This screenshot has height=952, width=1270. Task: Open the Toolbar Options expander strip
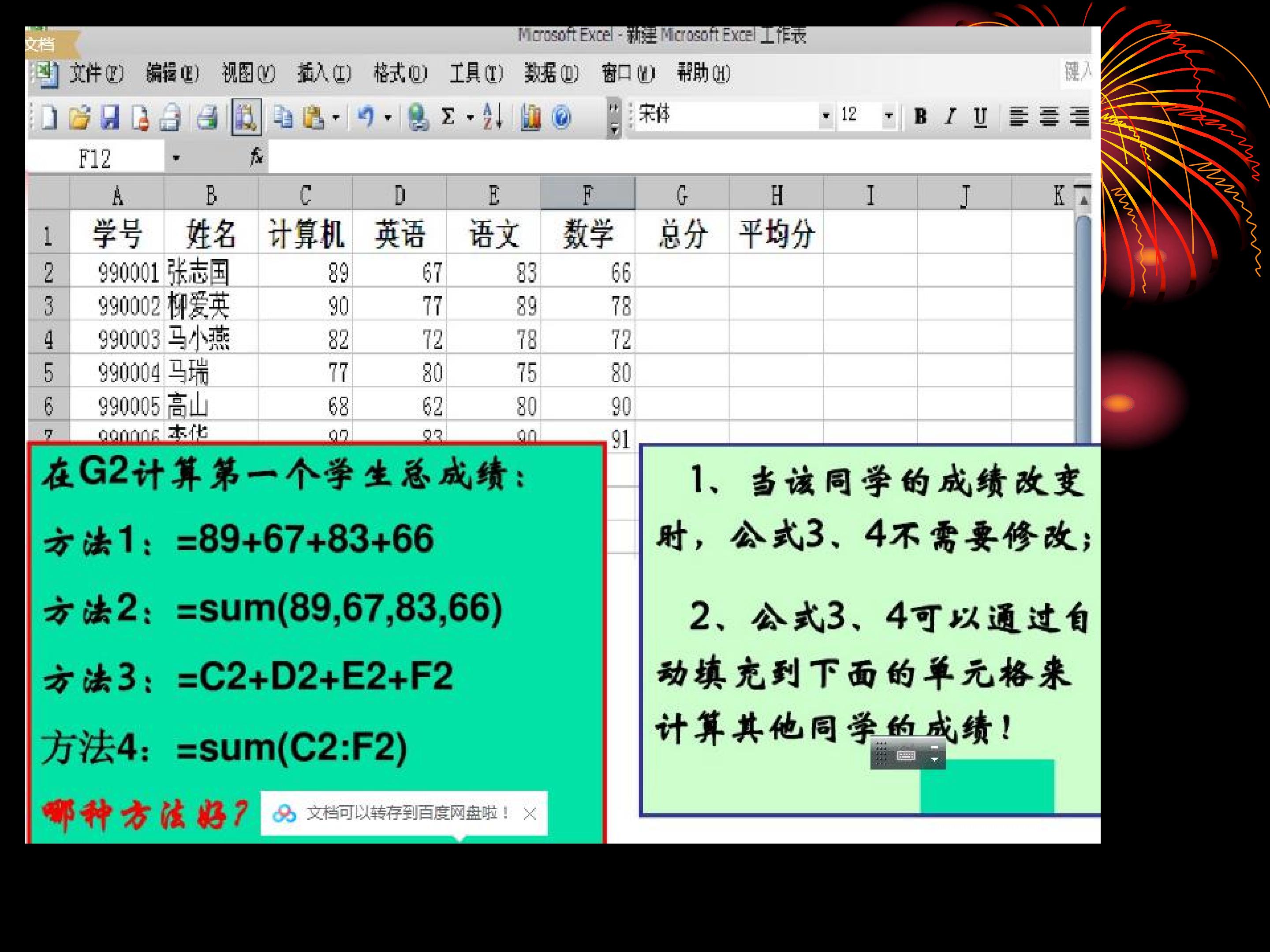[614, 119]
